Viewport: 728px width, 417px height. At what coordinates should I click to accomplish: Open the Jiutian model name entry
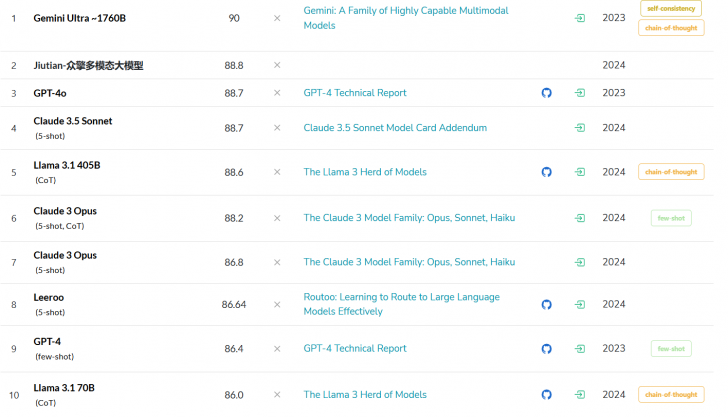[88, 66]
